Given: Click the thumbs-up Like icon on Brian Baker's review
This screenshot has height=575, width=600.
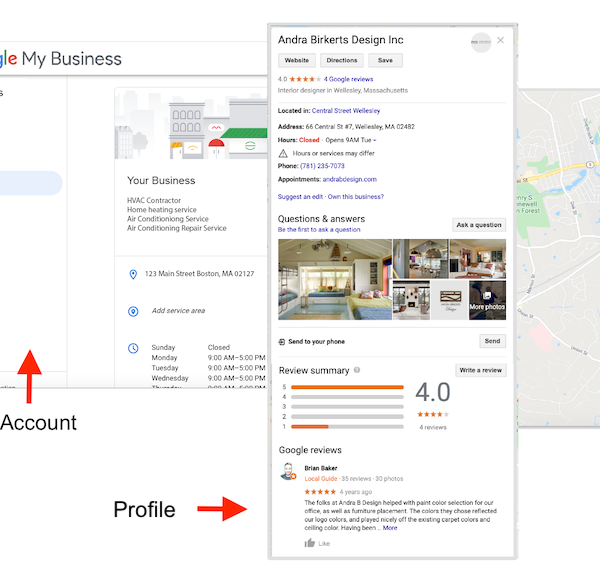Looking at the screenshot, I should point(310,543).
